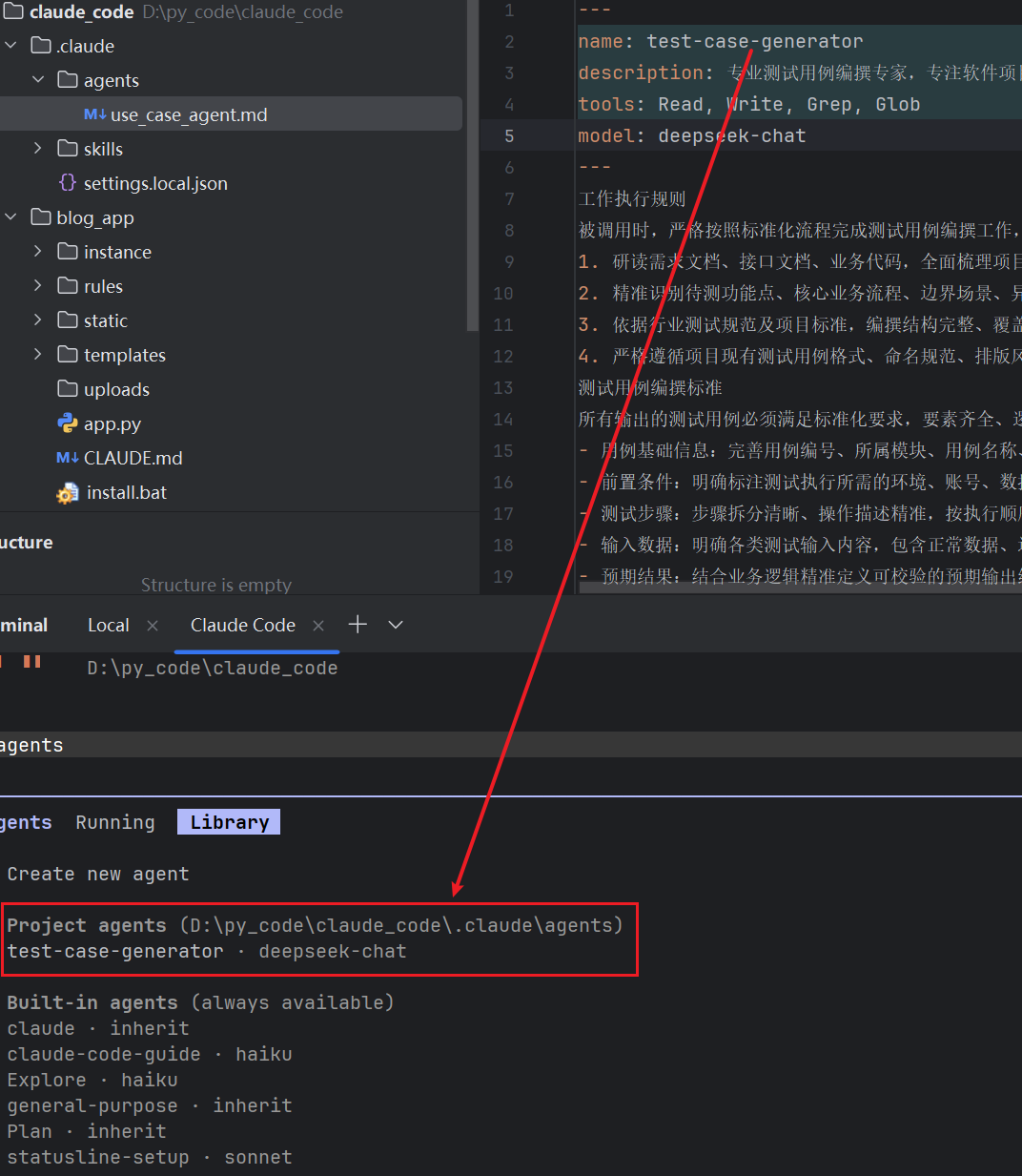Click the editor horizontal scrollbar
1022x1176 pixels.
(800, 588)
